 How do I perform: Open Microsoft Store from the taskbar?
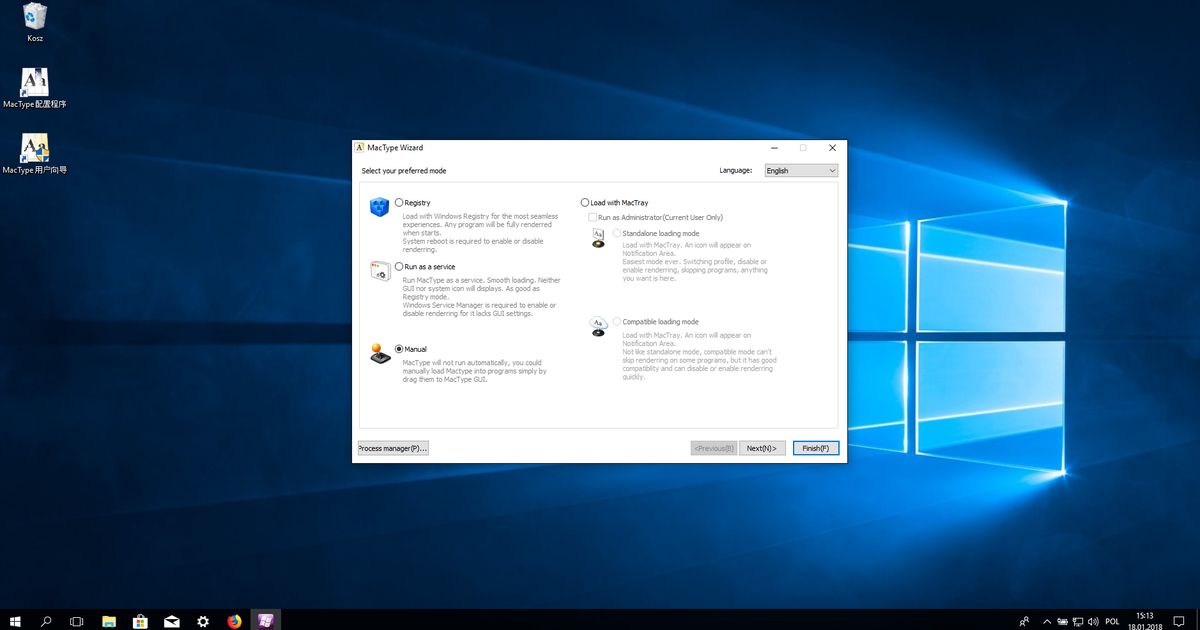click(x=140, y=621)
